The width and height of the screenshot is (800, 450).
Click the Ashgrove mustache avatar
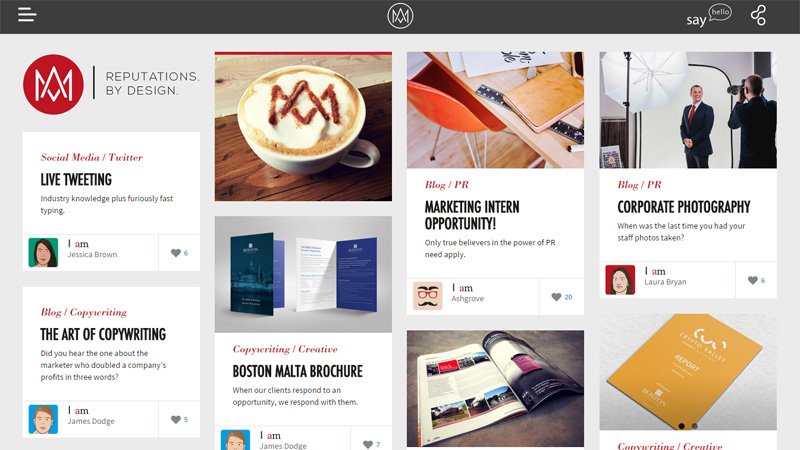[428, 296]
